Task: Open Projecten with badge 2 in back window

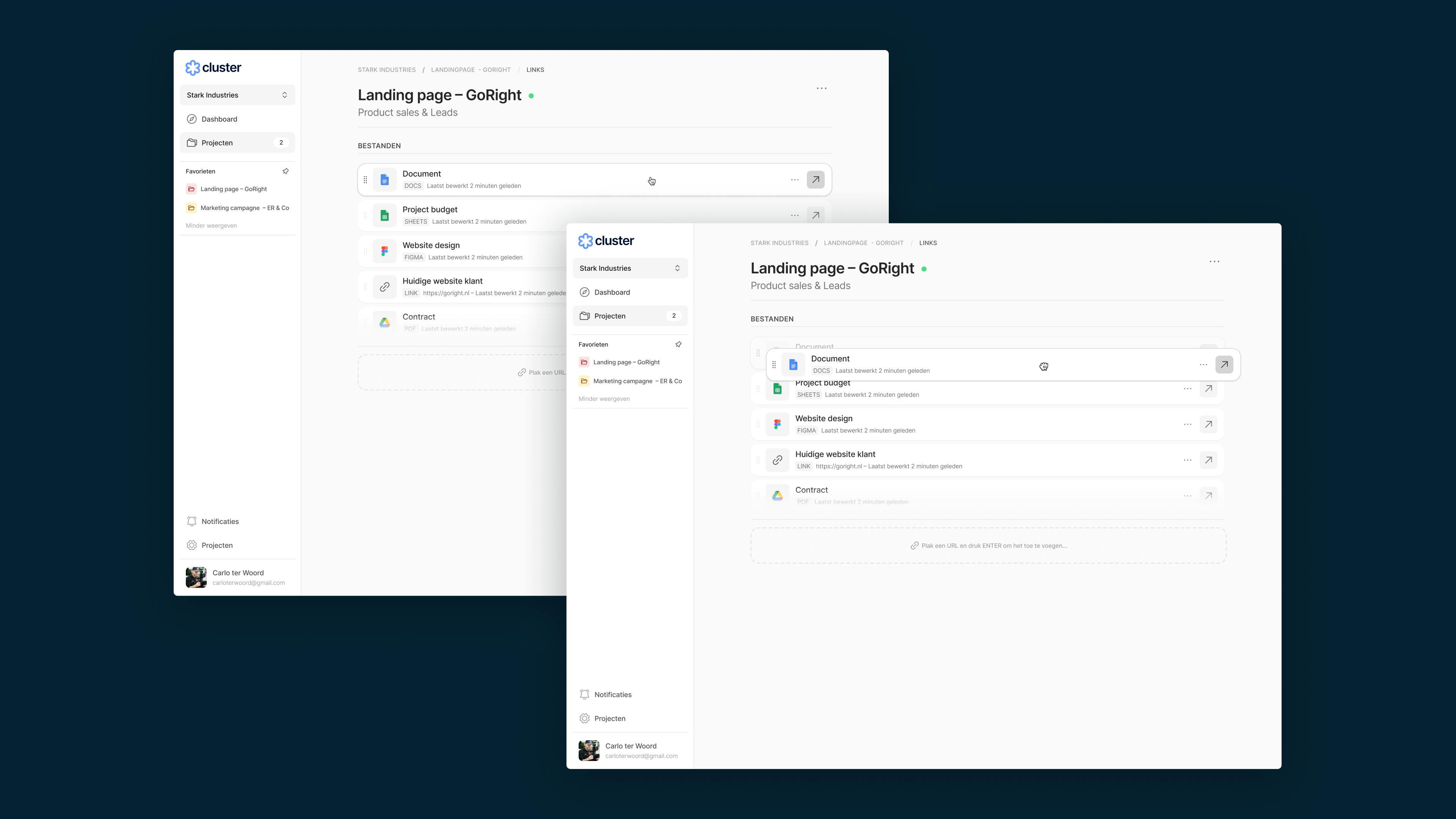Action: [237, 143]
